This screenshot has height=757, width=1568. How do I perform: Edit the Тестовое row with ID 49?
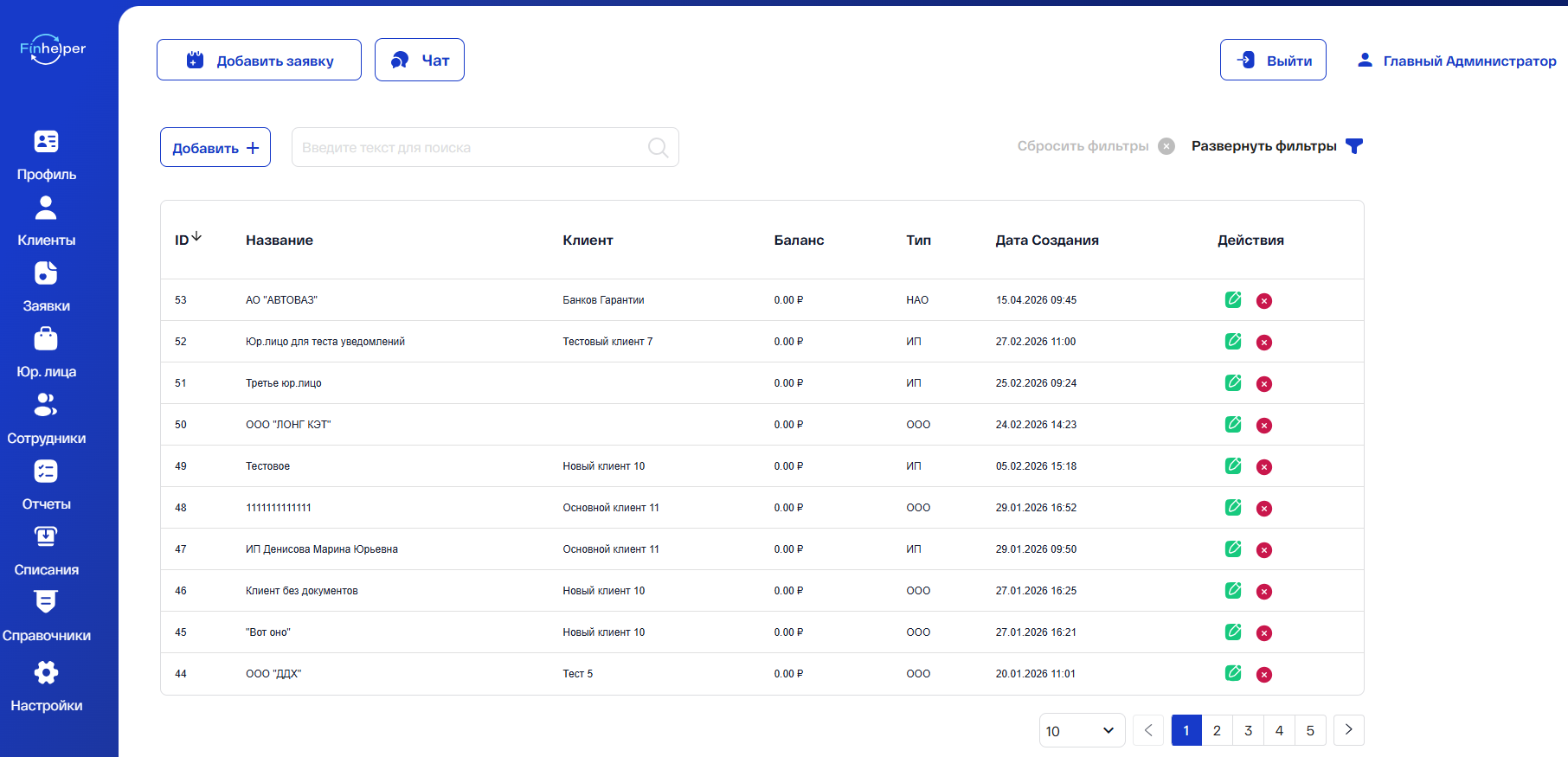pyautogui.click(x=1233, y=465)
